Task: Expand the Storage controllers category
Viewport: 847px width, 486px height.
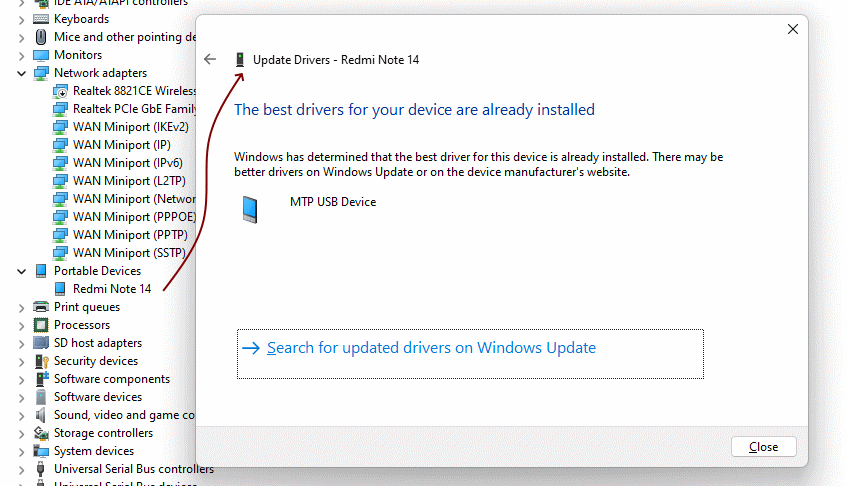Action: pos(21,434)
